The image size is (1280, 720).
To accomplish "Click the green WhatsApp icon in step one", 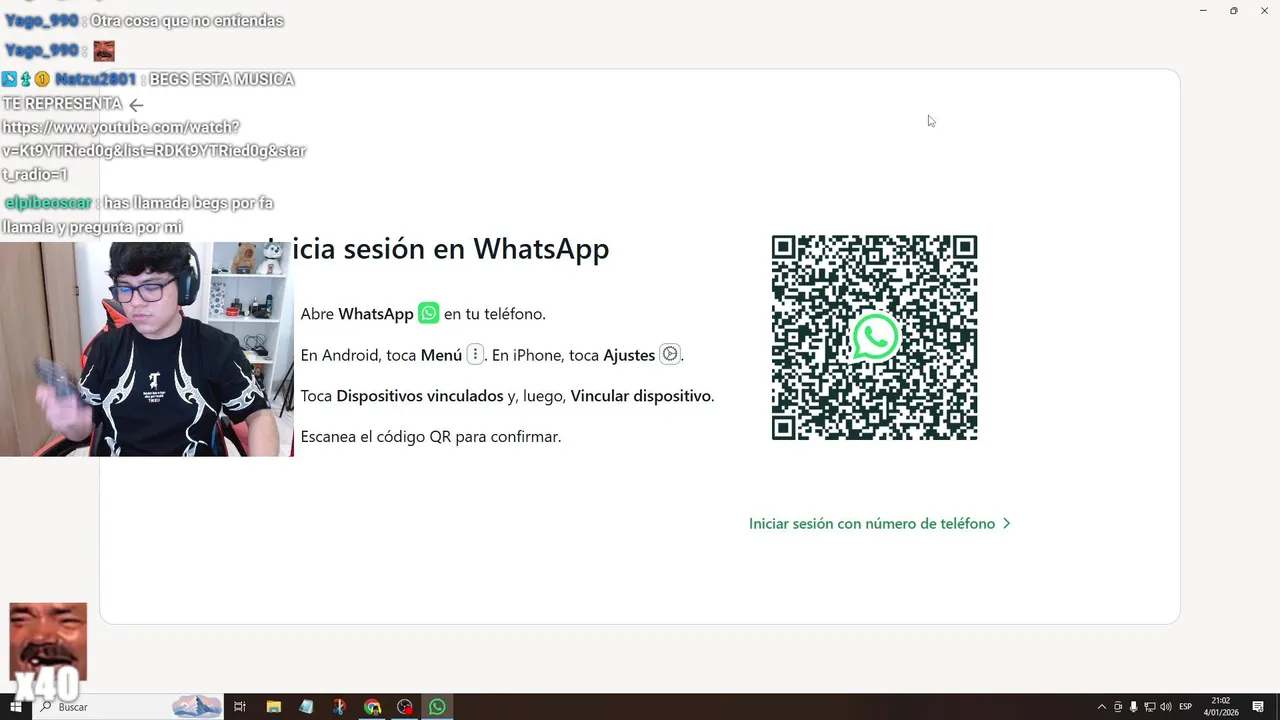I will [428, 313].
